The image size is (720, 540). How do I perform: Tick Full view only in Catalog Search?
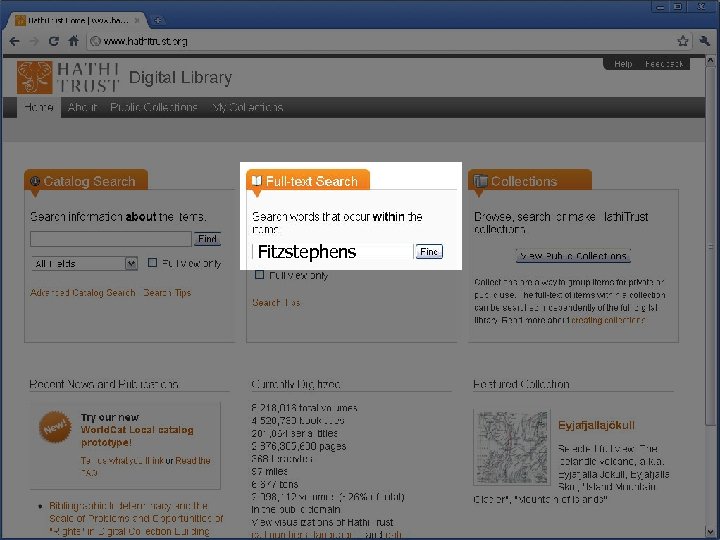click(x=152, y=263)
